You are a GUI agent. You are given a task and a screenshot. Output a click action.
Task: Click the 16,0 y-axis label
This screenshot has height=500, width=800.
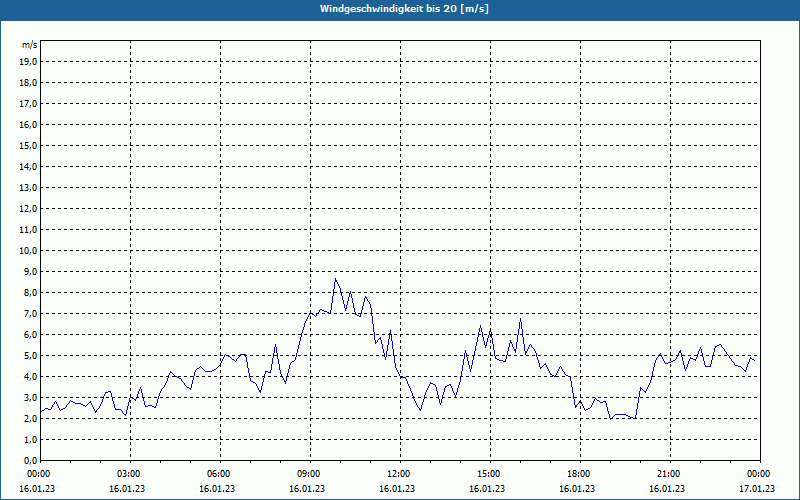click(28, 124)
